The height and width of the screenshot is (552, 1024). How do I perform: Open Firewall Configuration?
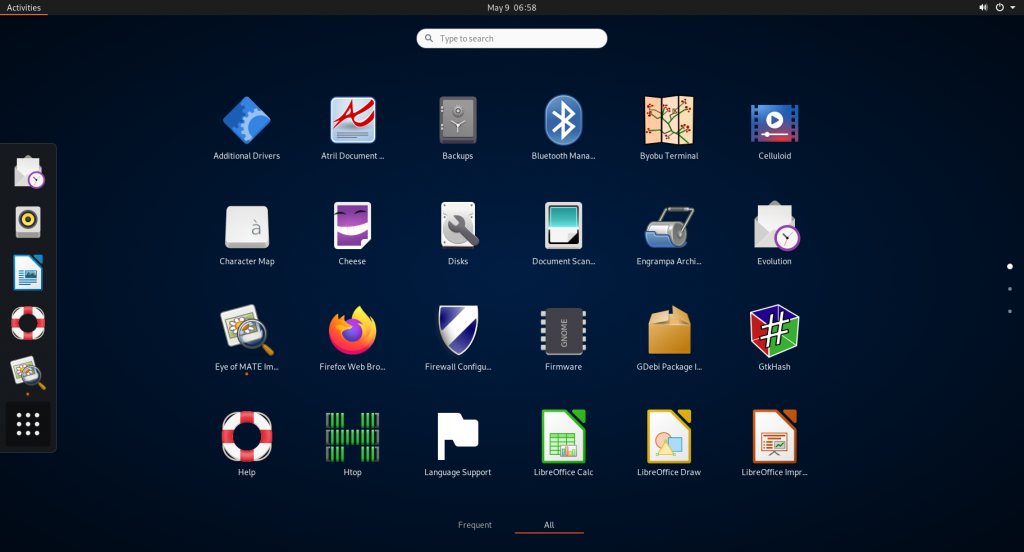tap(458, 338)
